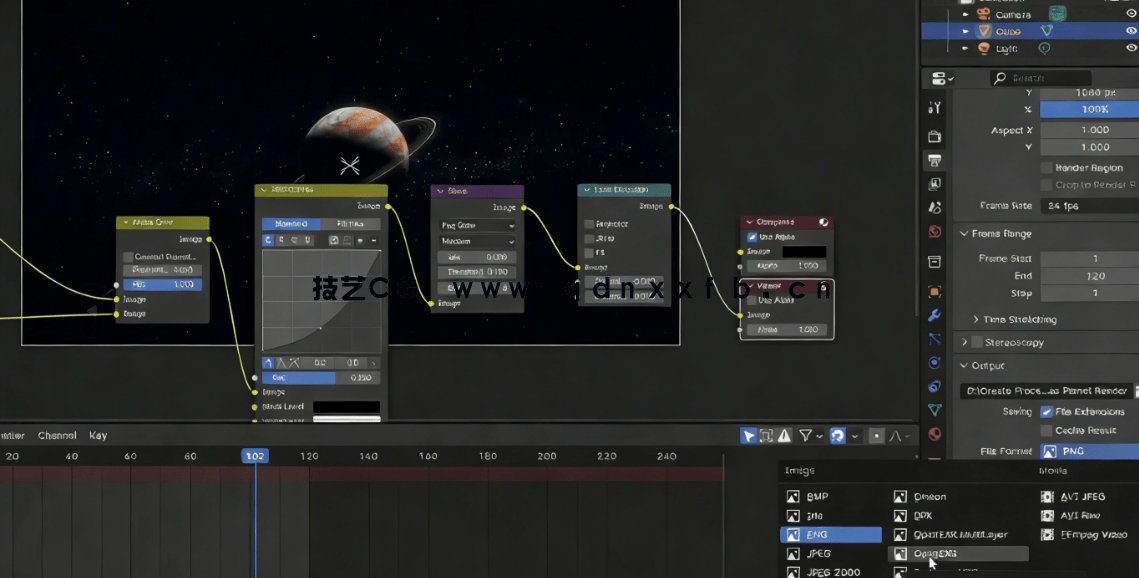1139x578 pixels.
Task: Select OpenEXR from the file format menu
Action: [935, 553]
